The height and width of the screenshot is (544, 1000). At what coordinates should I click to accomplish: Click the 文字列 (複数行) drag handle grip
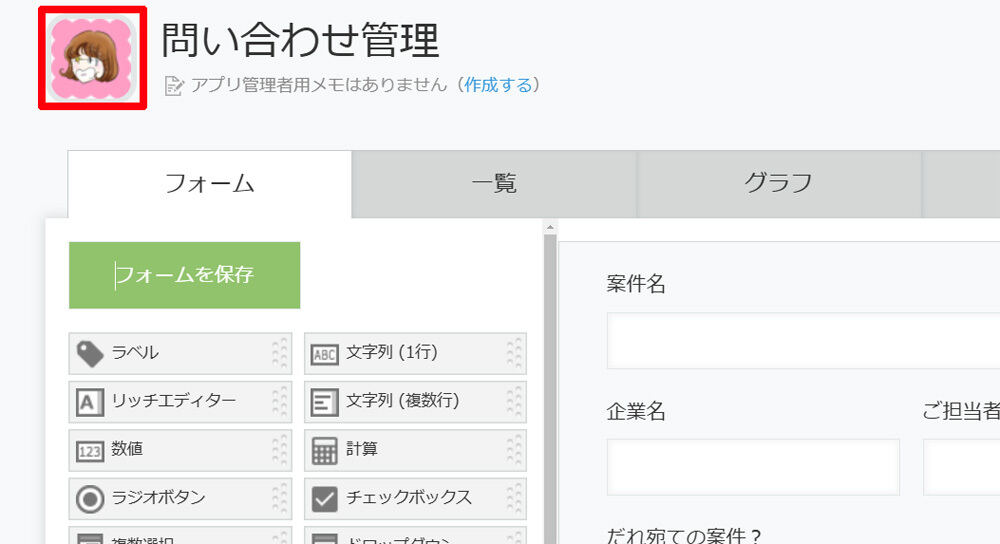[x=514, y=402]
